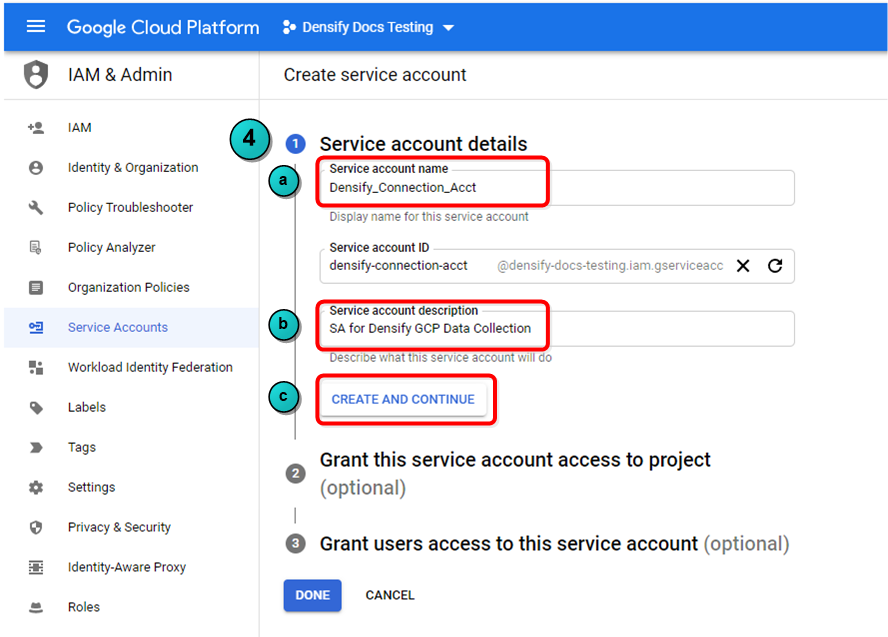888x637 pixels.
Task: Clear the Service account ID with X
Action: click(x=743, y=266)
